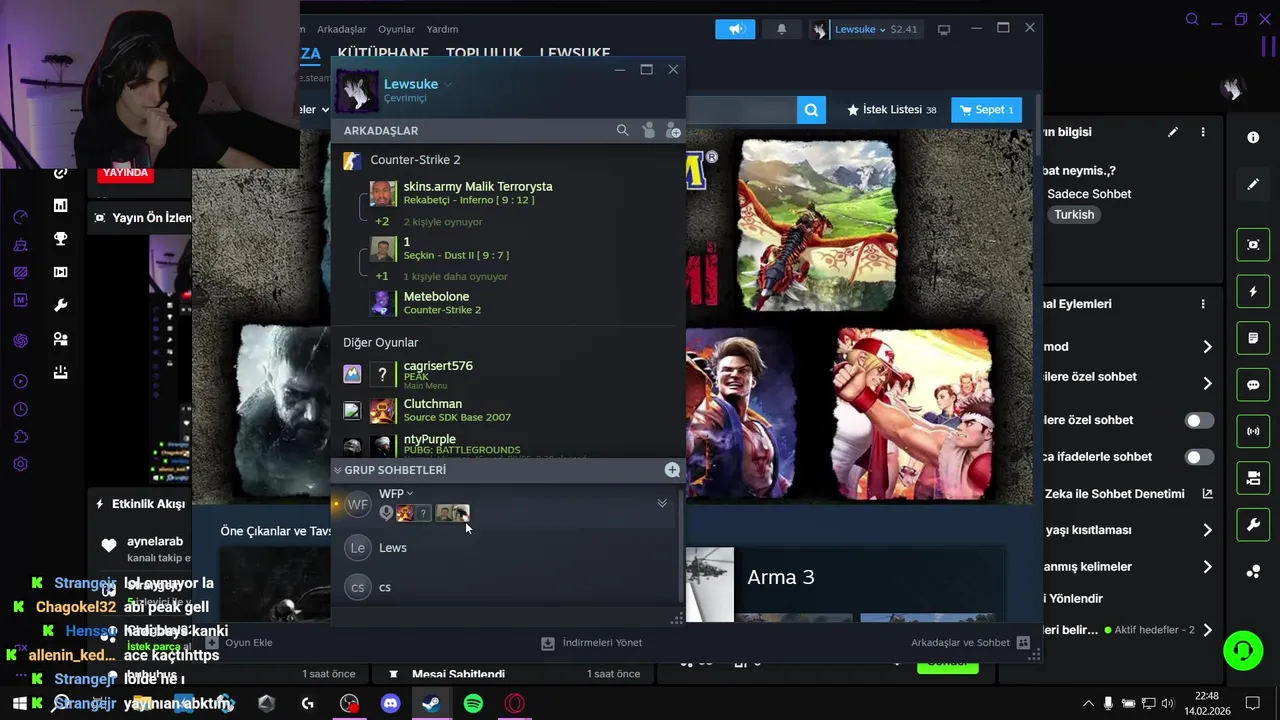Open external link for Zeka ile Sohbet Denetimi
Viewport: 1280px width, 720px height.
pyautogui.click(x=1207, y=493)
